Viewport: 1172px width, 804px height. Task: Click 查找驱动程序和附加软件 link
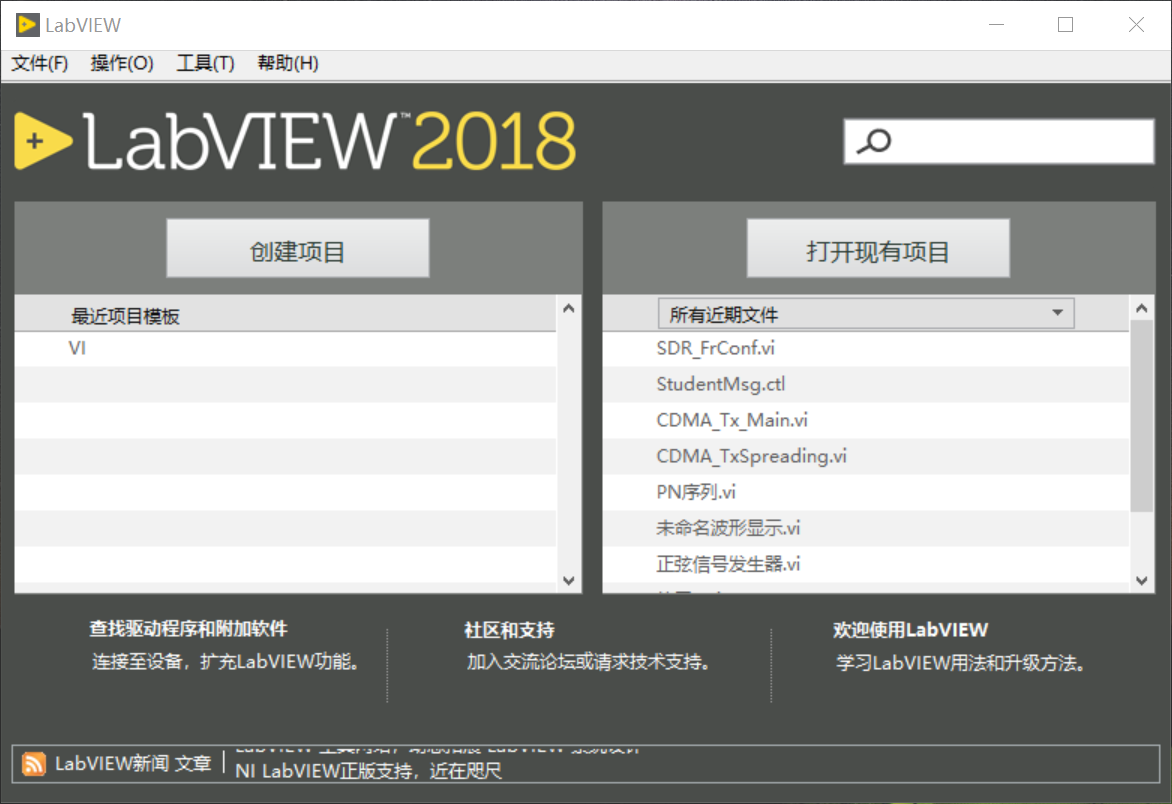(x=188, y=630)
